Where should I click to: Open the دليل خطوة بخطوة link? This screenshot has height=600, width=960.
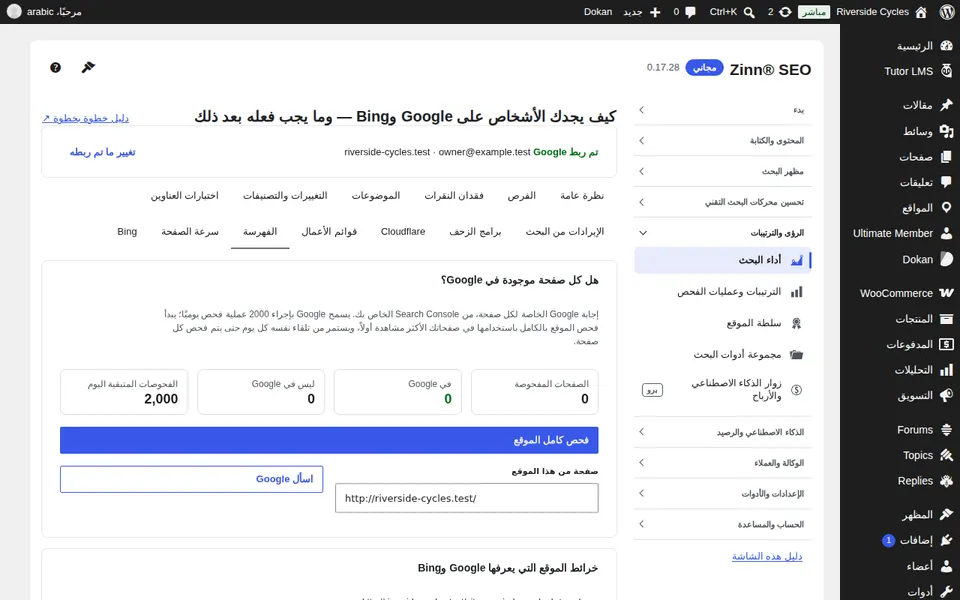pos(85,118)
